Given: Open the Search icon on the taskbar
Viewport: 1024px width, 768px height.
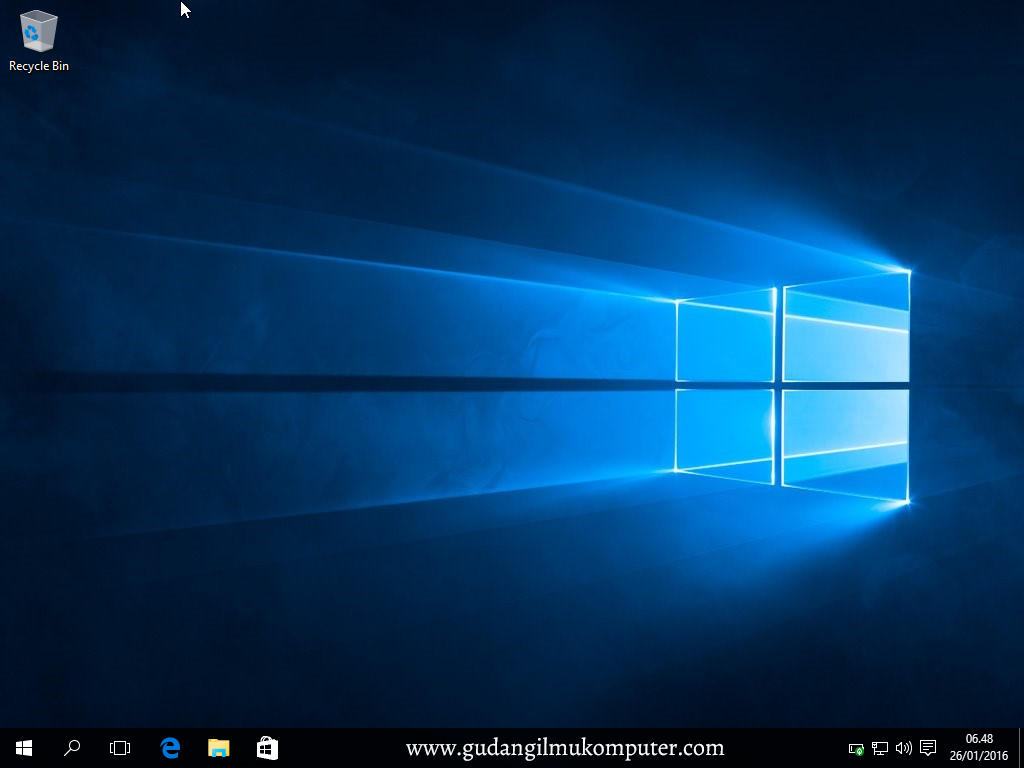Looking at the screenshot, I should coord(71,747).
